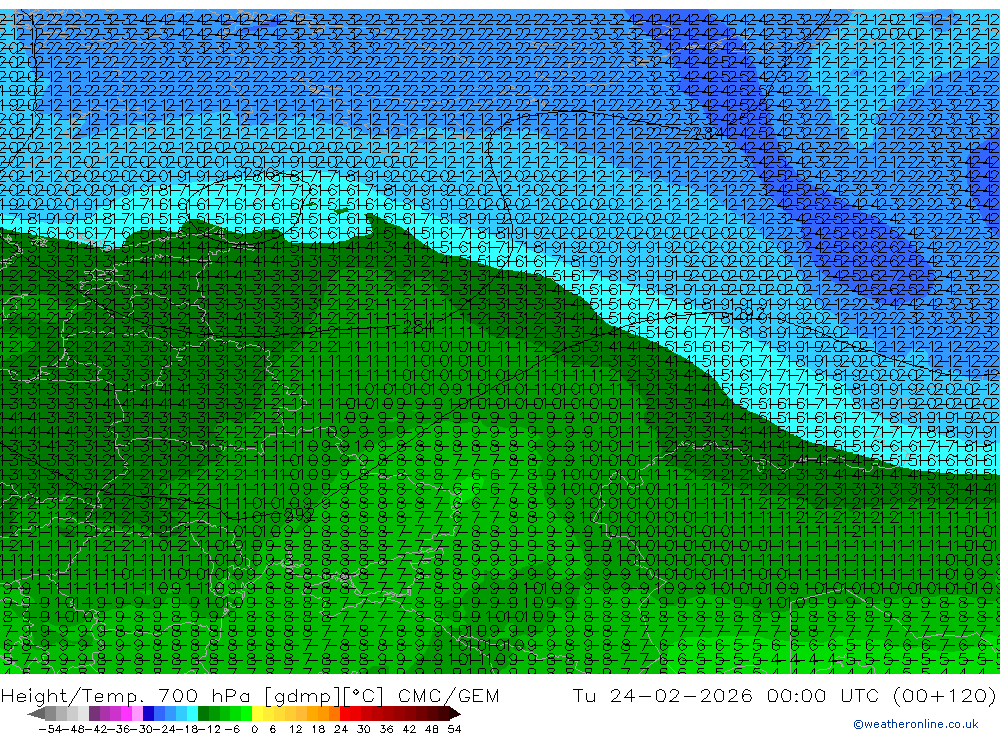Click the '284' contour label over green land
This screenshot has width=1000, height=733.
(419, 327)
